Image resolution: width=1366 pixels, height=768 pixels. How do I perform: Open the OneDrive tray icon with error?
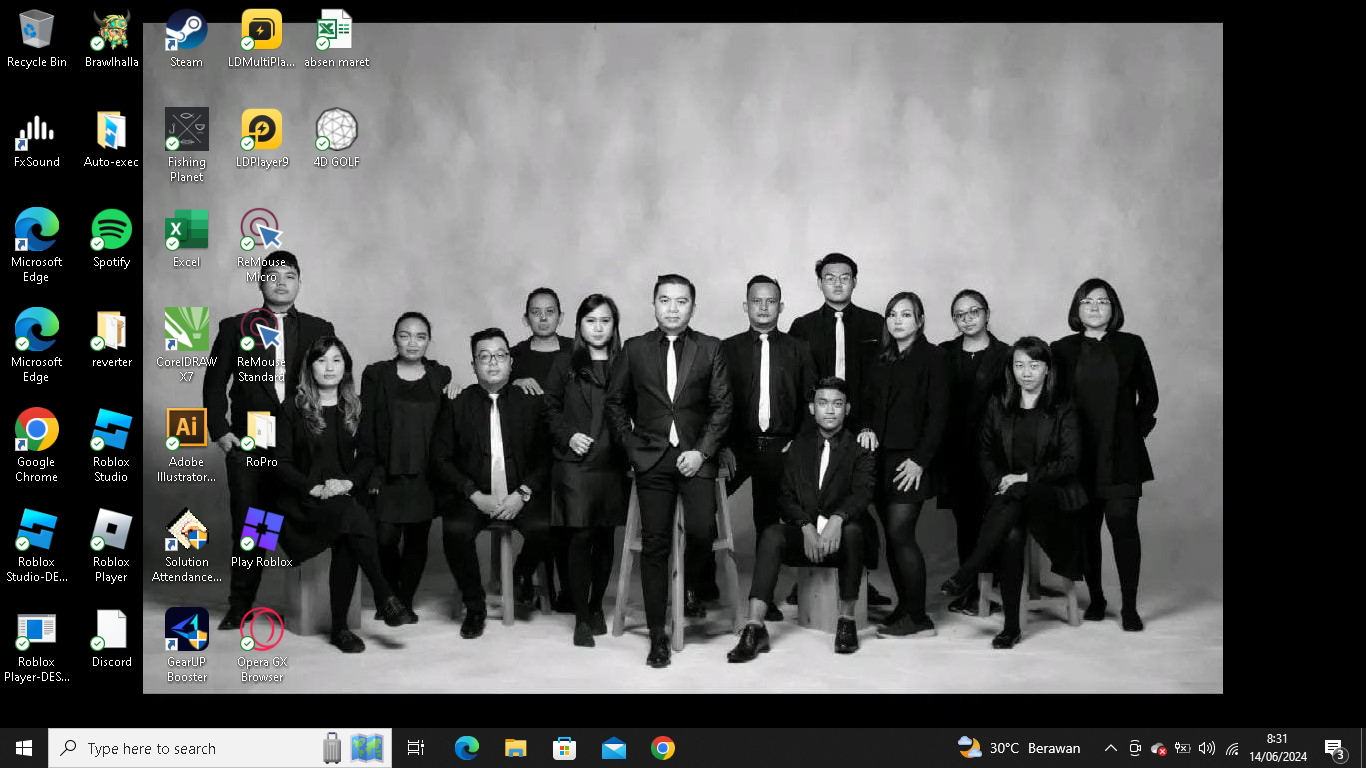pyautogui.click(x=1159, y=748)
